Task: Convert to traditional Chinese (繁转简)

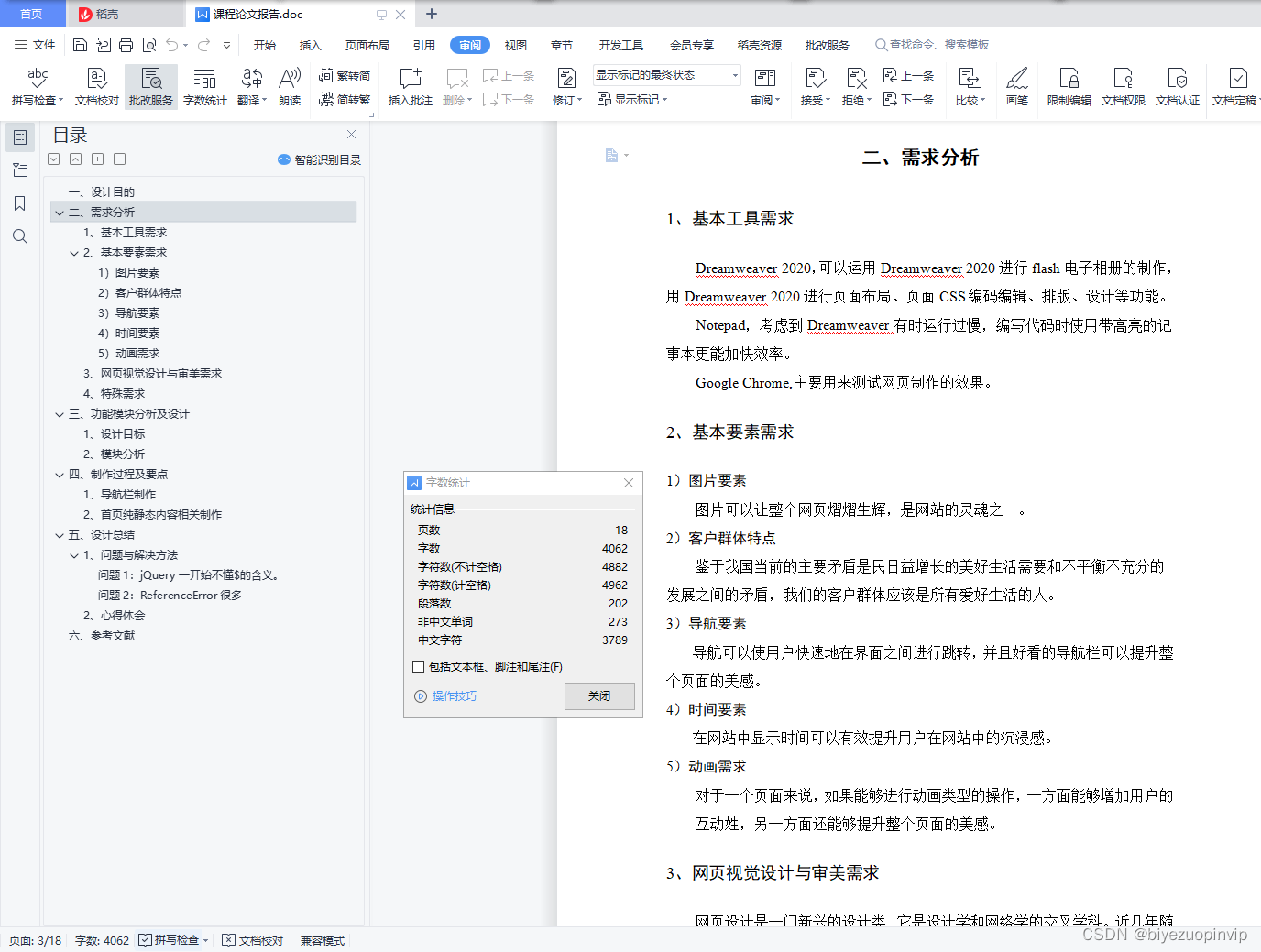Action: click(x=345, y=76)
